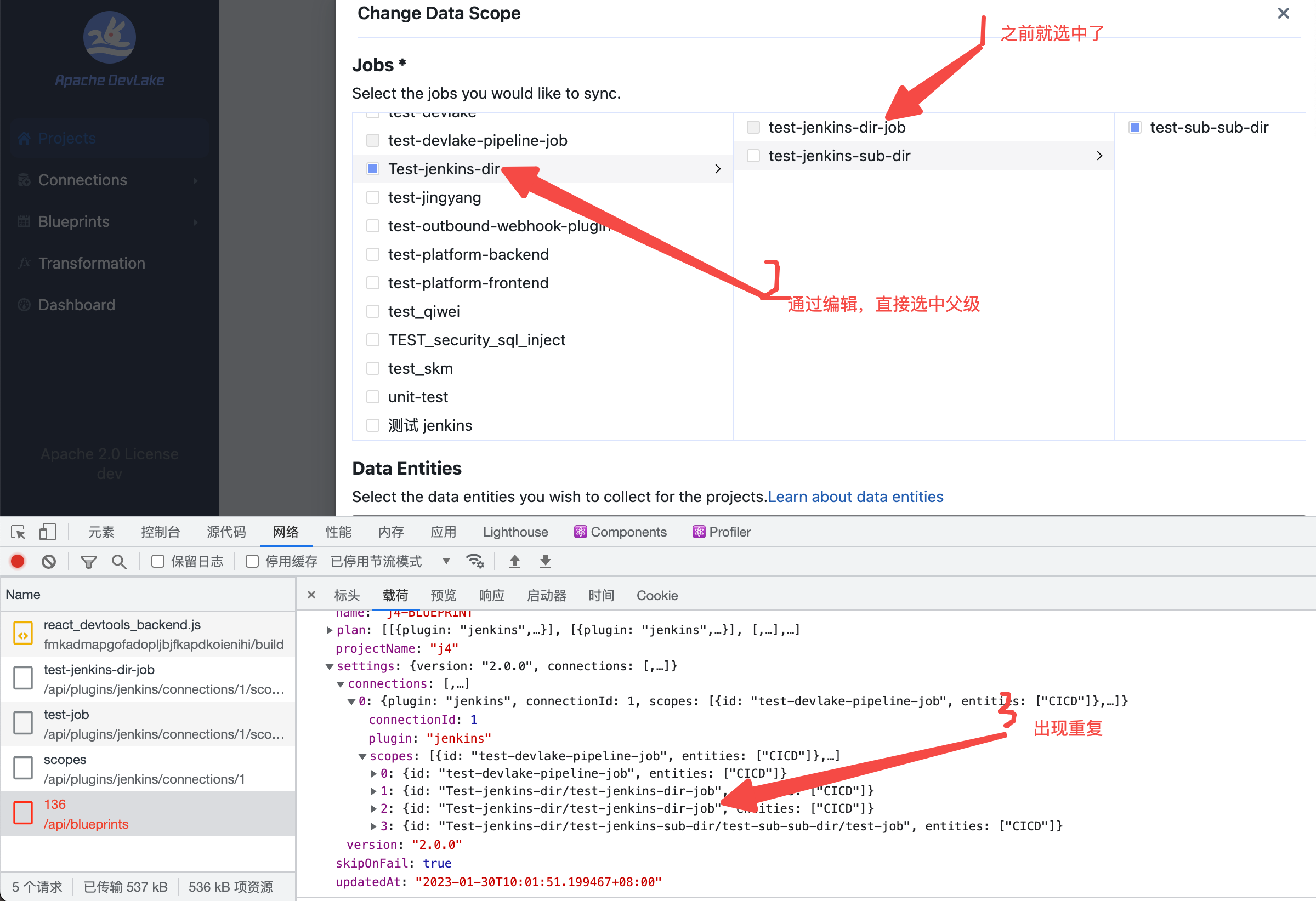Viewport: 1316px width, 901px height.
Task: Close the Change Data Scope dialog
Action: [1283, 13]
